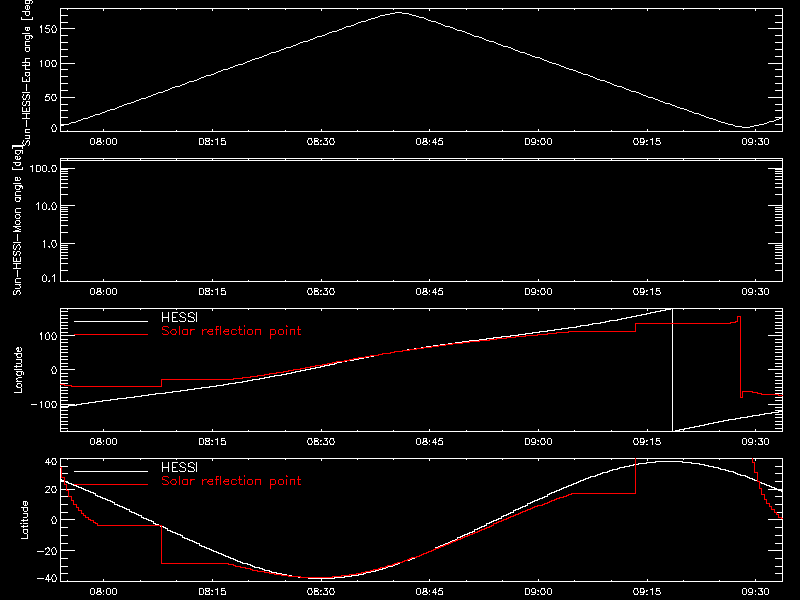Viewport: 800px width, 600px height.
Task: Select the HESSI legend label in Longitude plot
Action: (179, 318)
